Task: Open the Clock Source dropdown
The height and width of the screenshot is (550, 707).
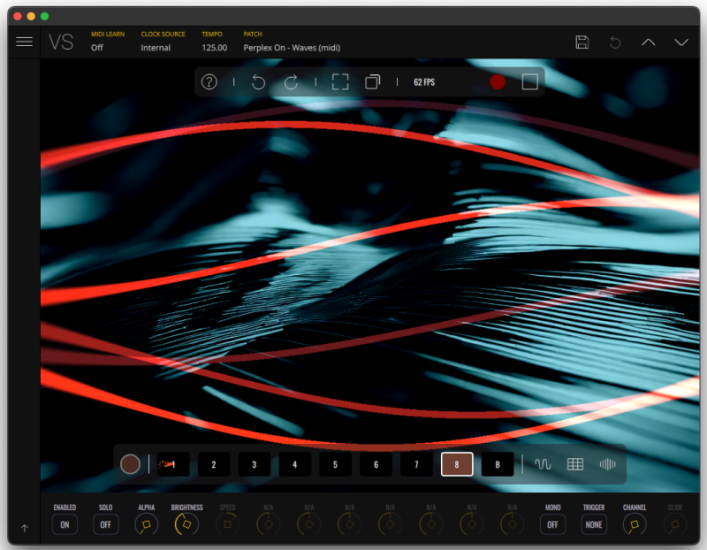Action: pos(155,47)
